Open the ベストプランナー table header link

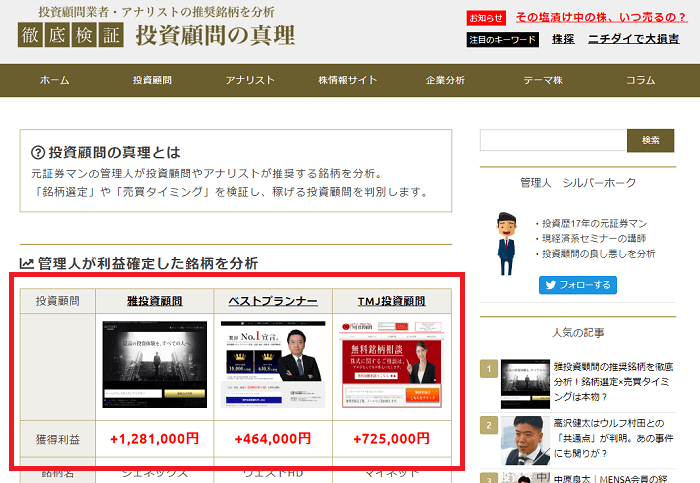coord(273,301)
